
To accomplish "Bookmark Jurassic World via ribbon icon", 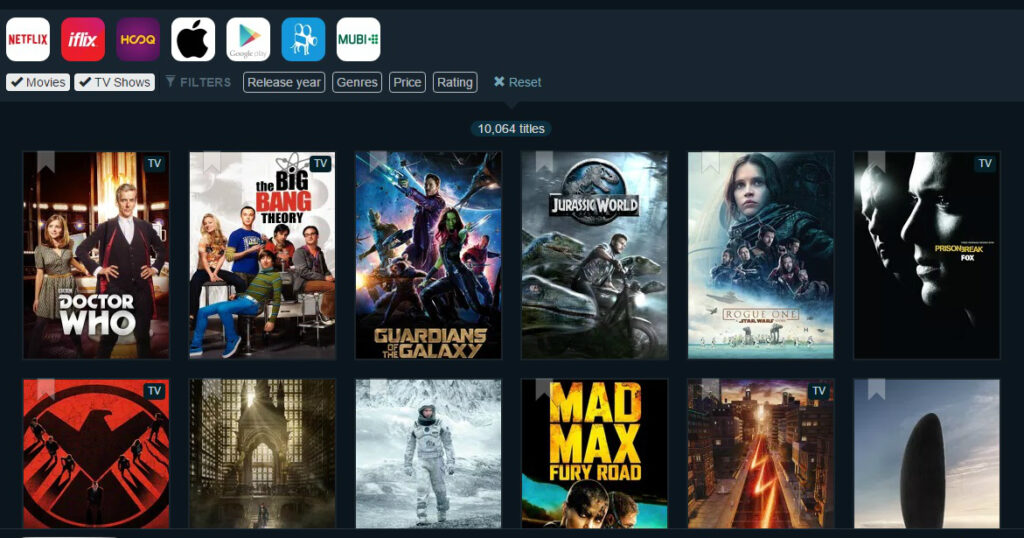I will 544,162.
